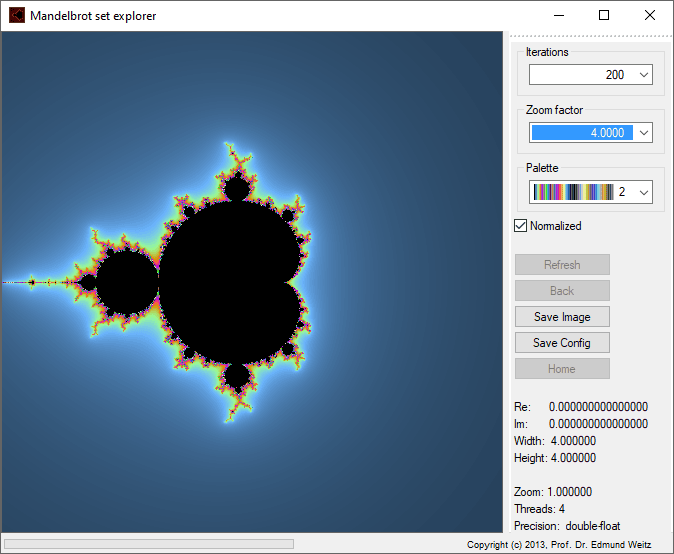Click the "Zoom factor" group label
The image size is (674, 554).
click(x=555, y=110)
